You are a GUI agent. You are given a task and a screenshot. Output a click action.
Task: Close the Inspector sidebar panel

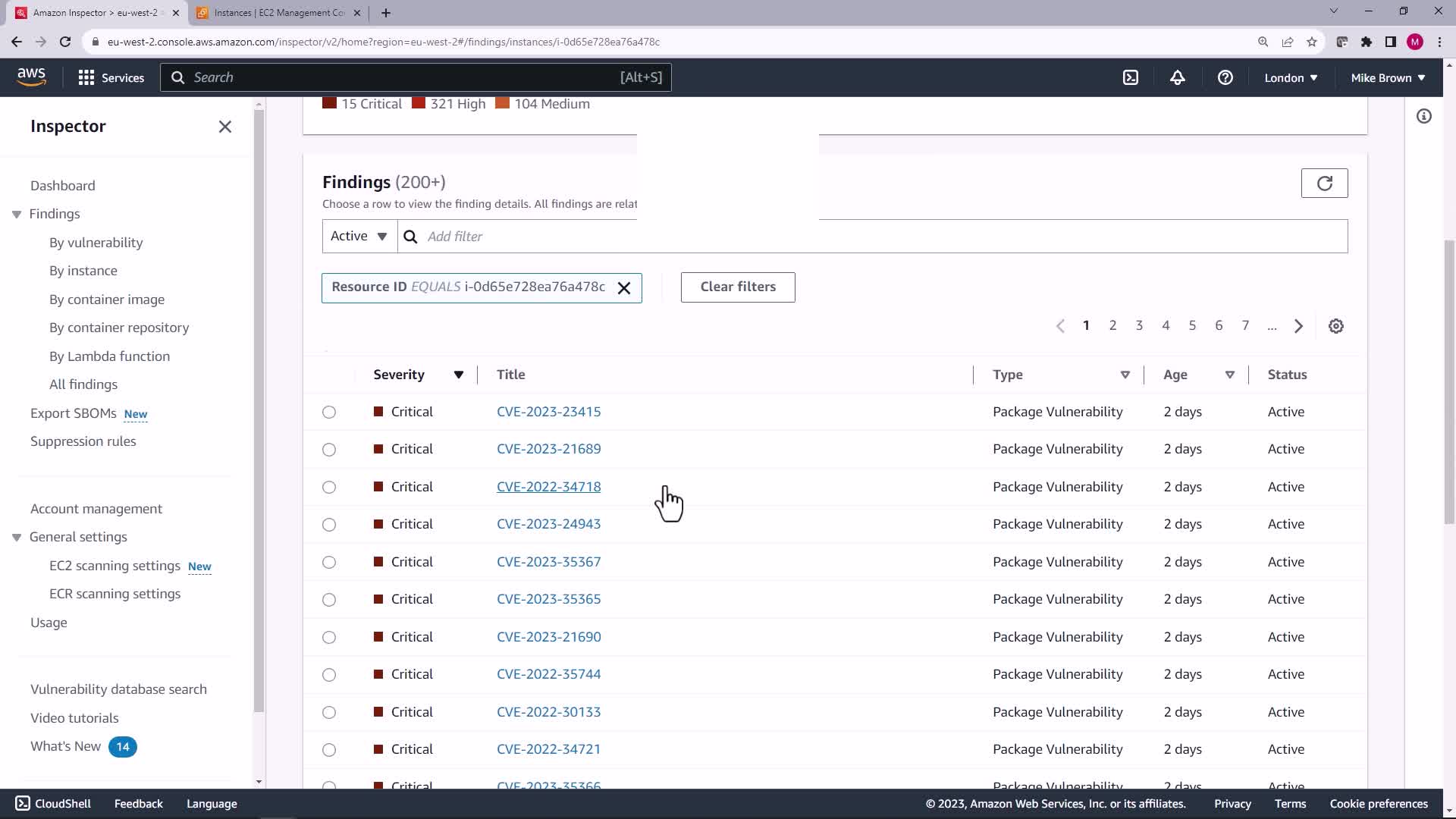[225, 127]
